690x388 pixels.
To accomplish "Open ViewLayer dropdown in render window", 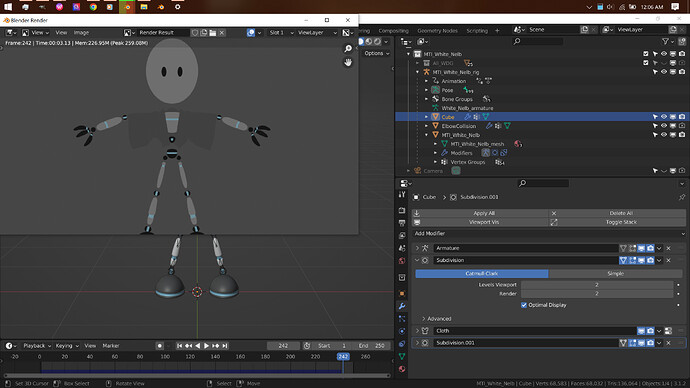I will point(317,33).
